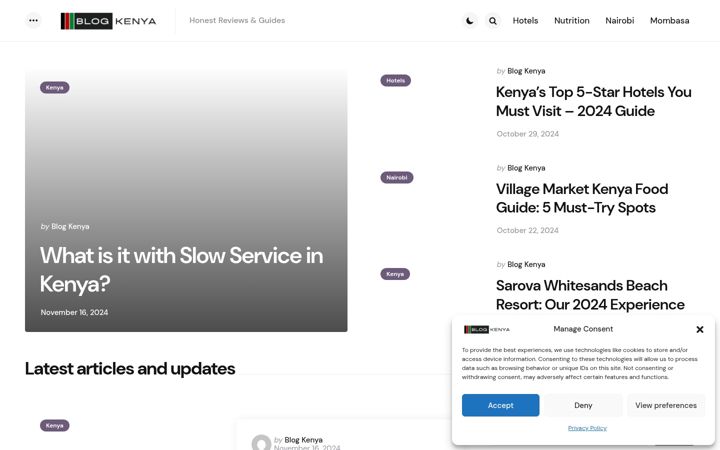Click 'November 16, 2024' on featured article
The height and width of the screenshot is (450, 720).
point(74,312)
